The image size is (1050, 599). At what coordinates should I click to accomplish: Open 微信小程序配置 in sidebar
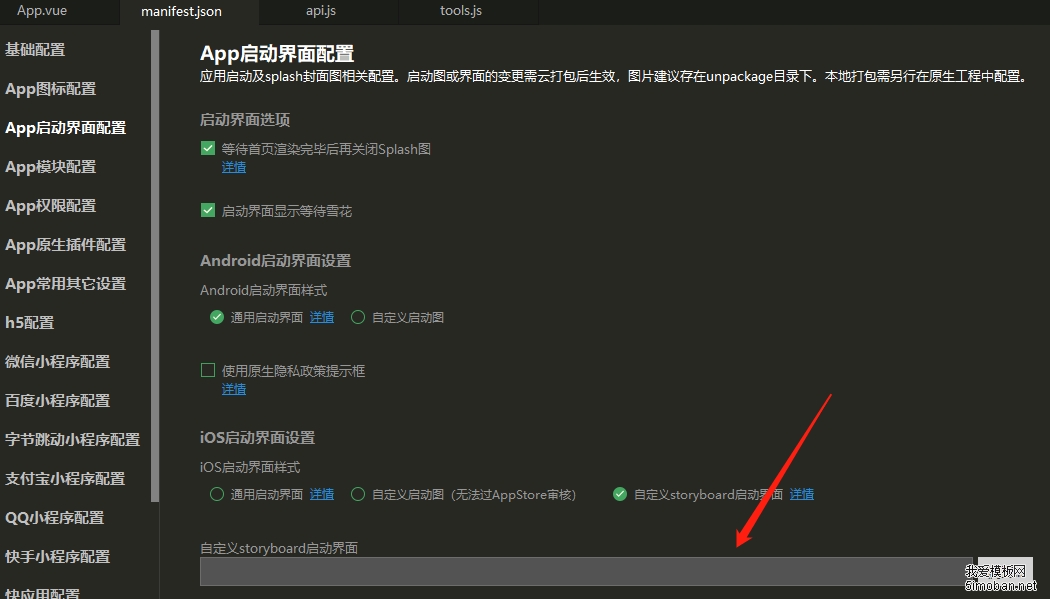click(x=58, y=362)
